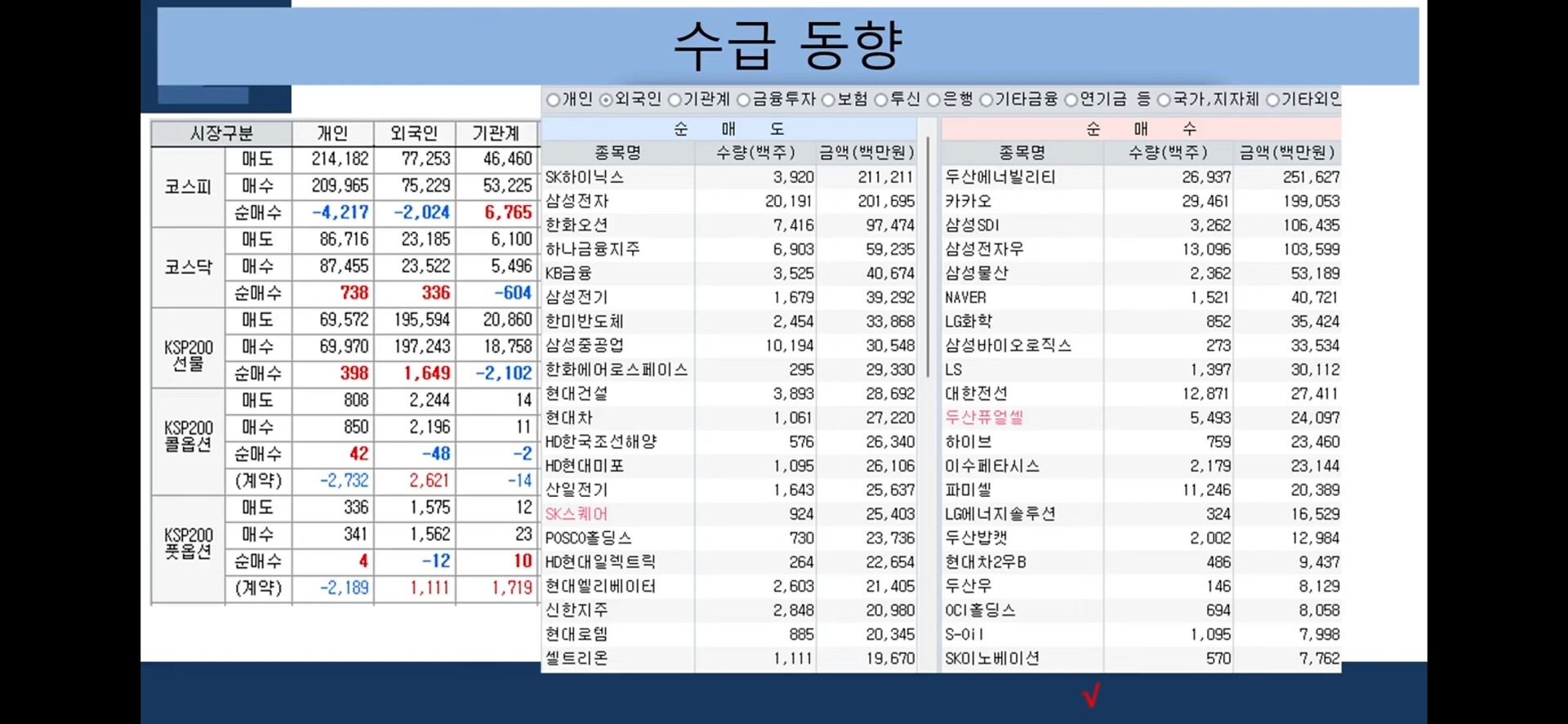Screen dimensions: 1568x724
Task: Choose the 기관계 investor radio option
Action: pyautogui.click(x=675, y=100)
